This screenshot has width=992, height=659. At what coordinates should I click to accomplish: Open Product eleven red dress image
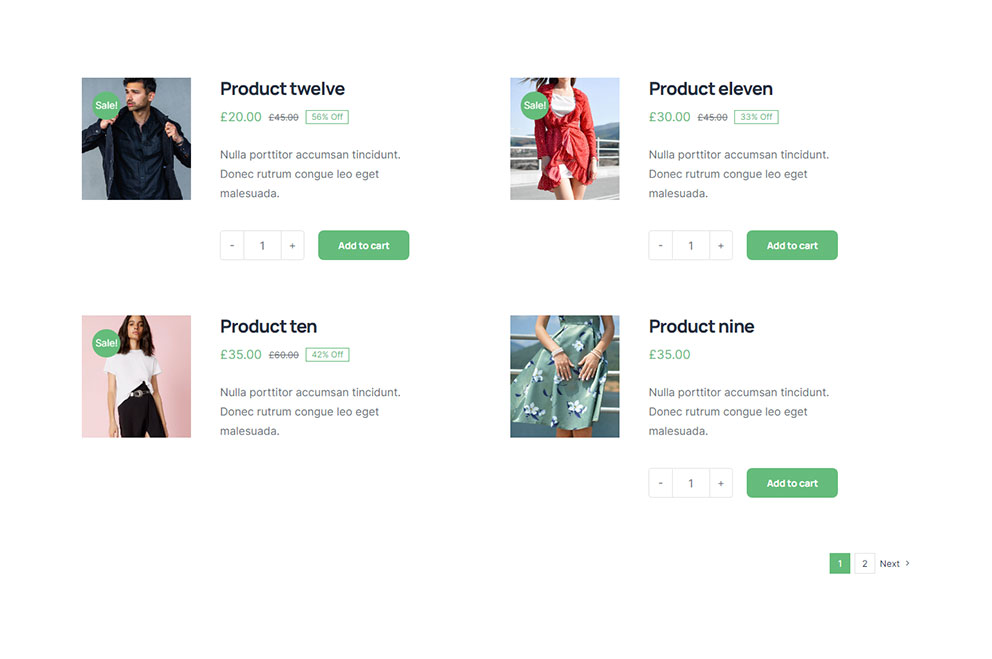click(x=565, y=139)
